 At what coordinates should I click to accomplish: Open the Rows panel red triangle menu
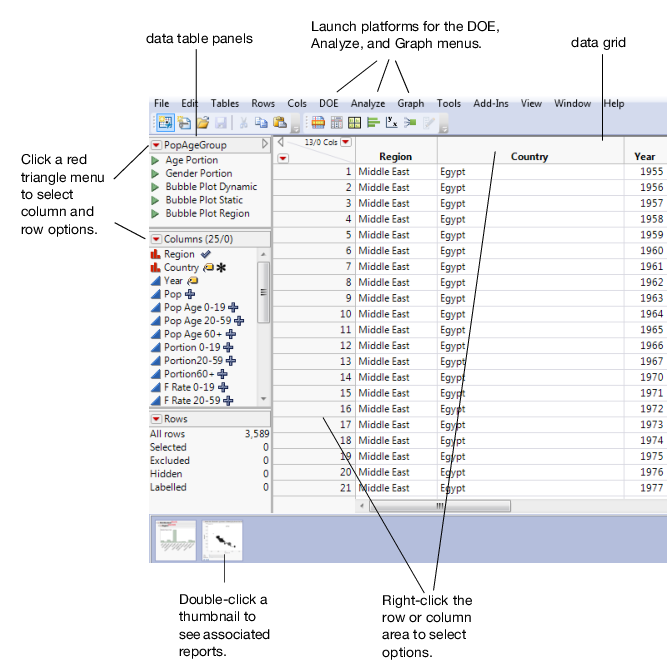(x=157, y=419)
